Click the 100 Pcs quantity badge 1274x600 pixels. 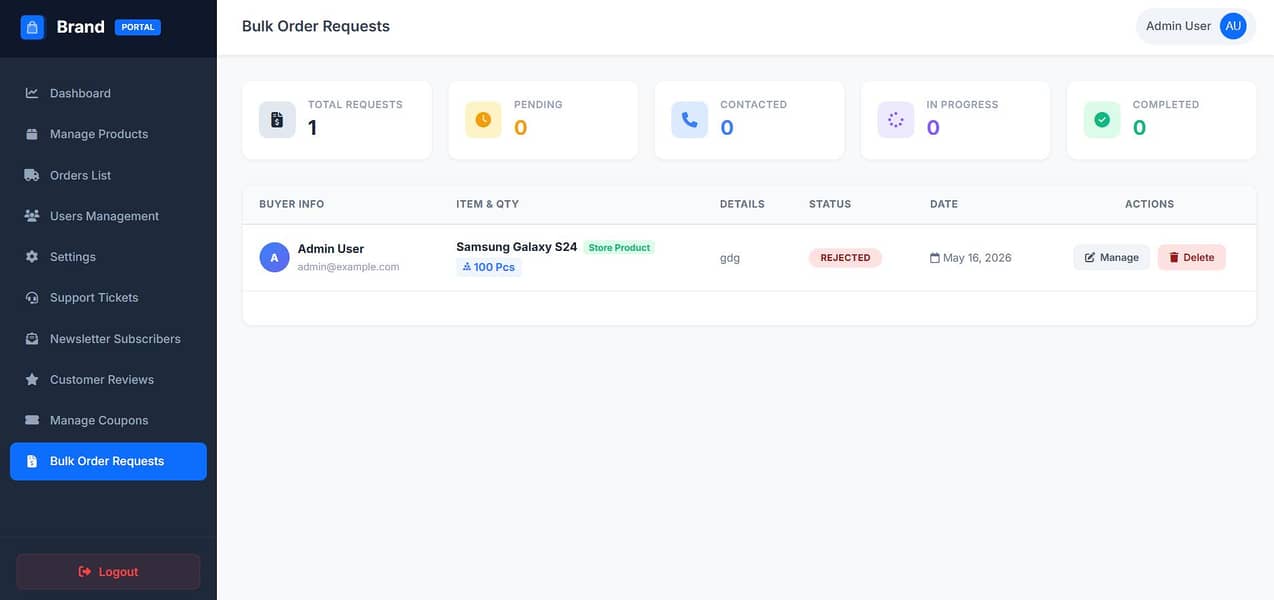click(x=488, y=267)
